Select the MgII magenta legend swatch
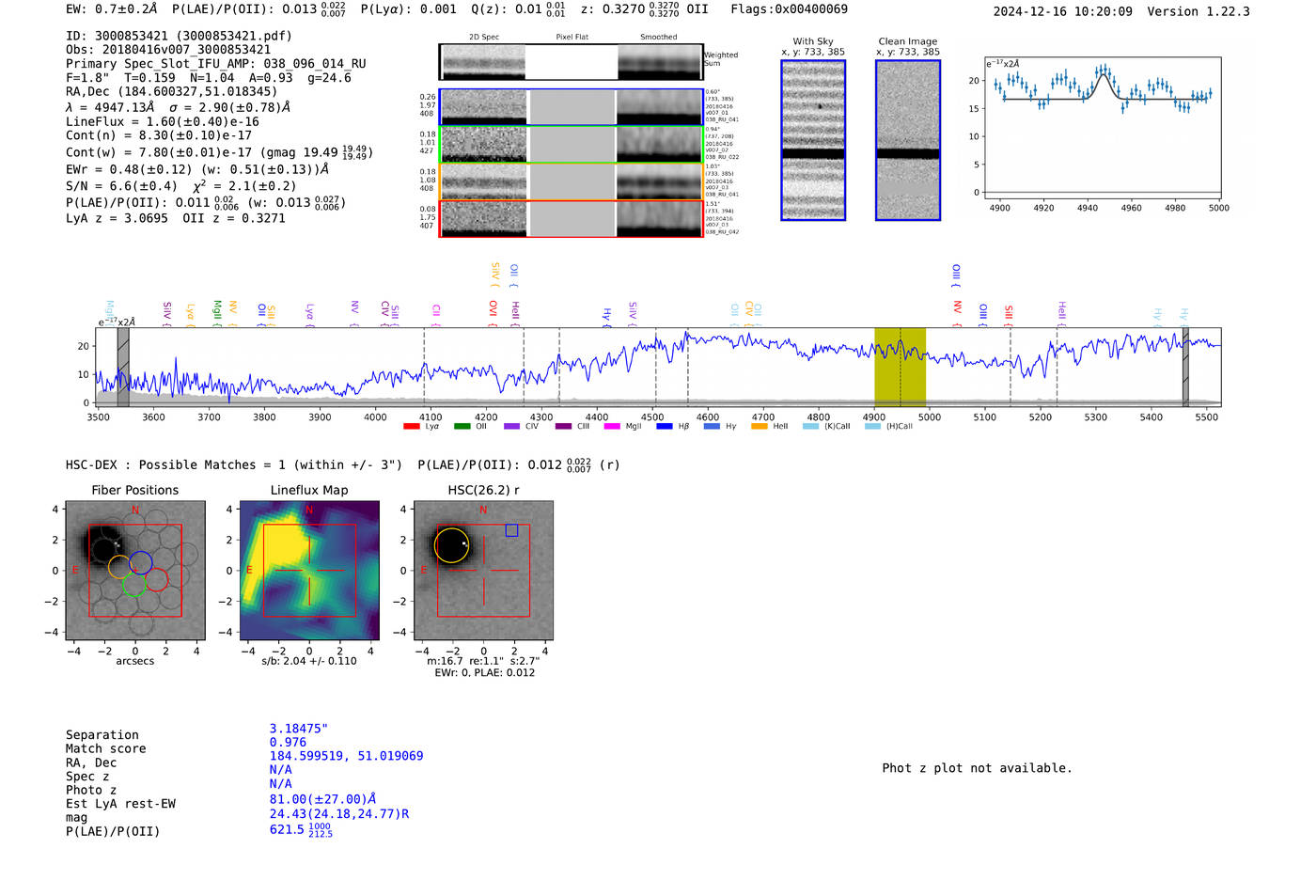Image resolution: width=1316 pixels, height=896 pixels. (612, 426)
